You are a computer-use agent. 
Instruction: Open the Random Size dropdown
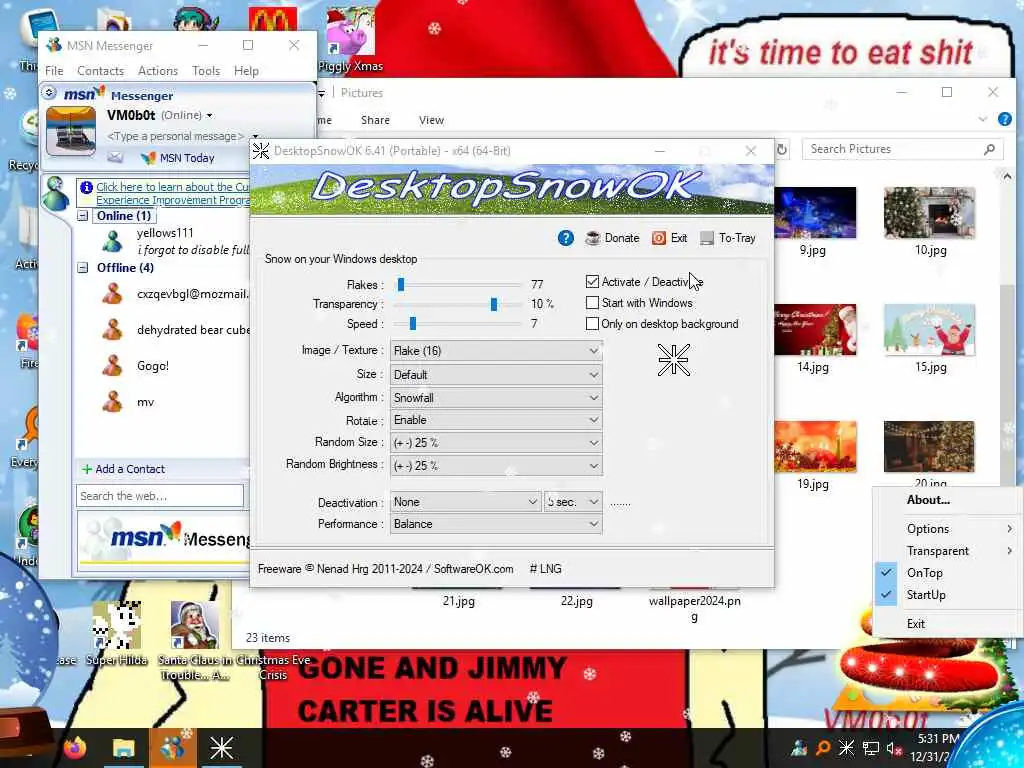496,443
